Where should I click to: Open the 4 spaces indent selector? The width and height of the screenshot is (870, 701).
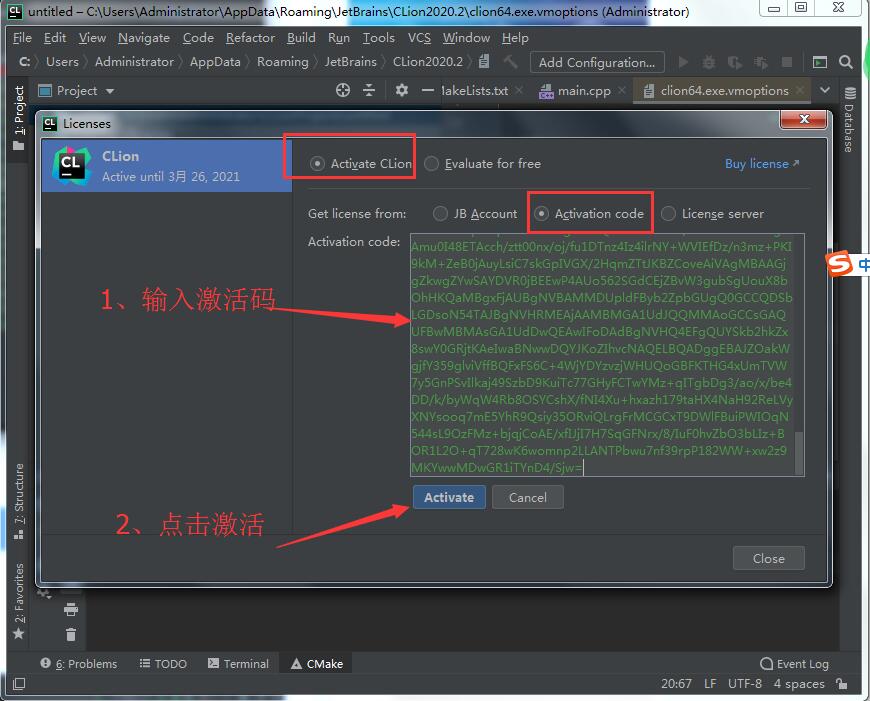(799, 683)
